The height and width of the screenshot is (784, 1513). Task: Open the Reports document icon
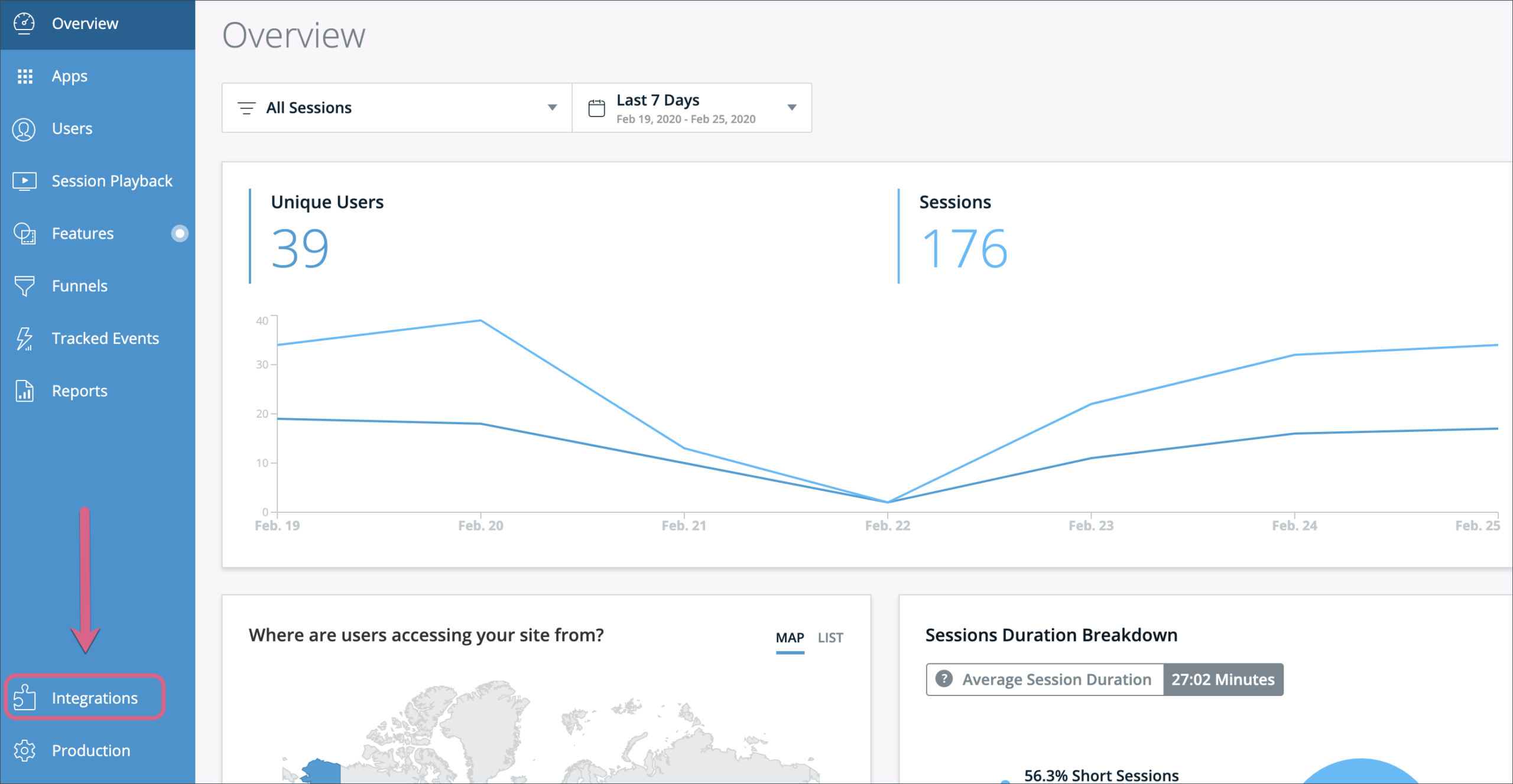24,391
